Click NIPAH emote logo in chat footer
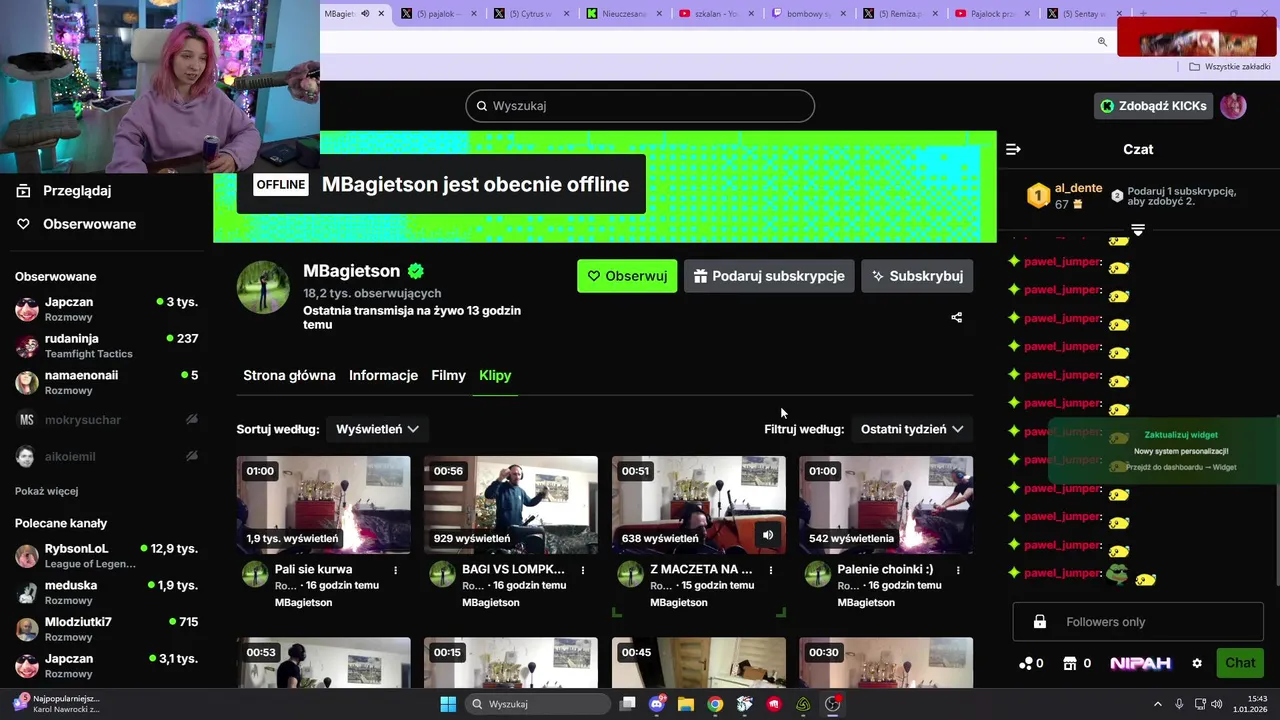Screen dimensions: 1280x720 tap(1140, 663)
